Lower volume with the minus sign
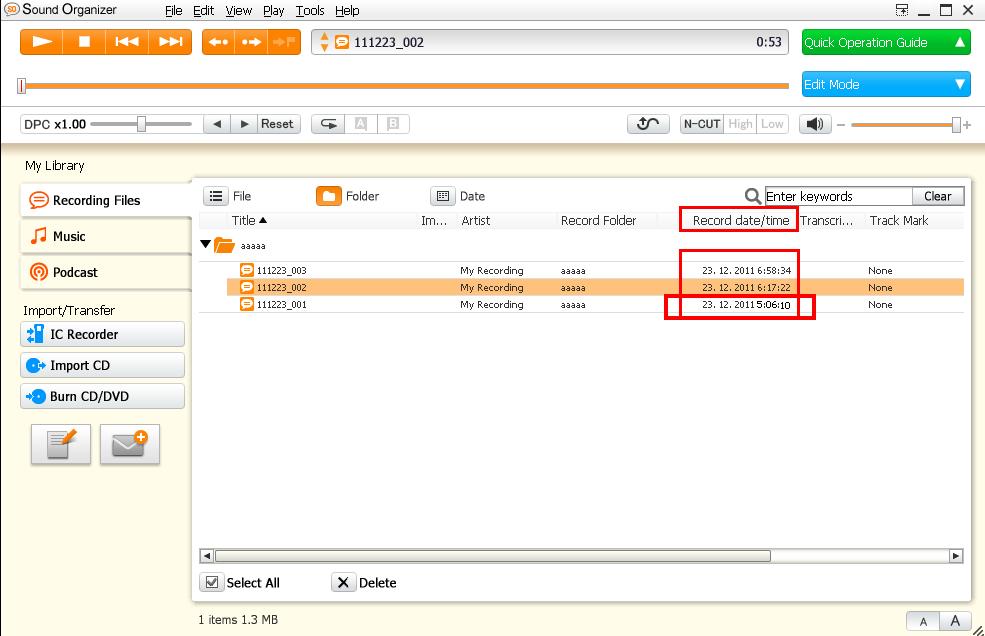Image resolution: width=985 pixels, height=636 pixels. point(841,125)
